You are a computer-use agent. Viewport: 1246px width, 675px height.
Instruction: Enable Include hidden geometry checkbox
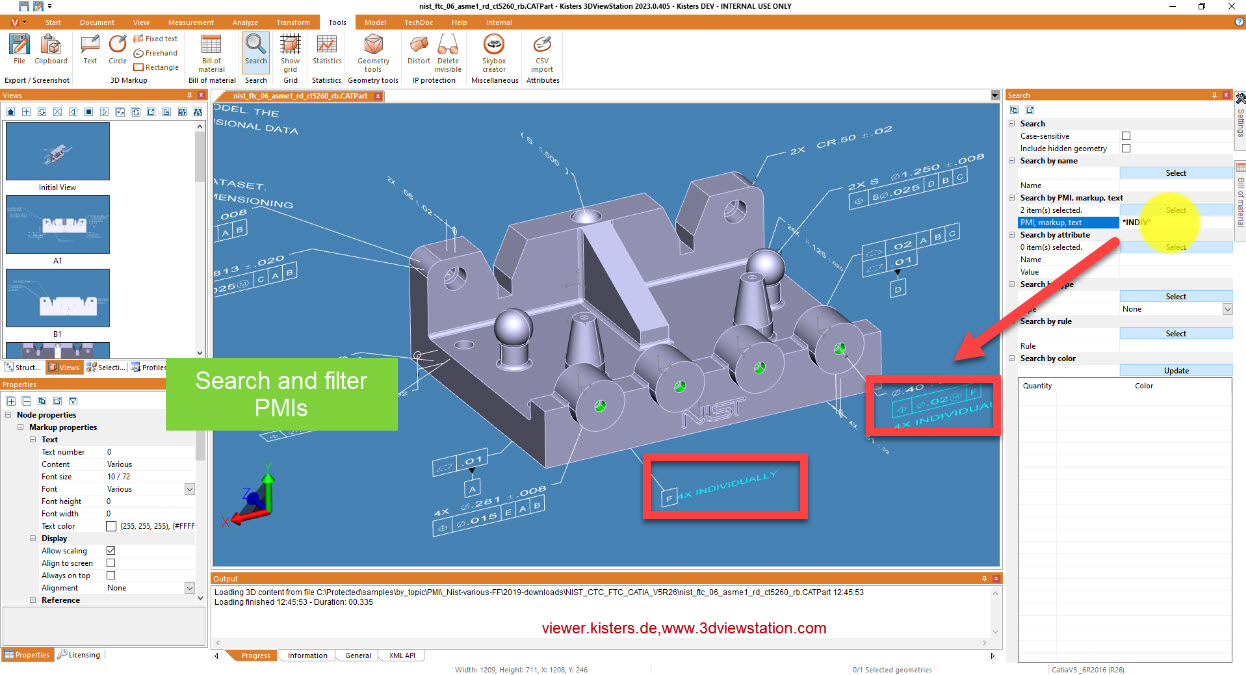coord(1126,148)
